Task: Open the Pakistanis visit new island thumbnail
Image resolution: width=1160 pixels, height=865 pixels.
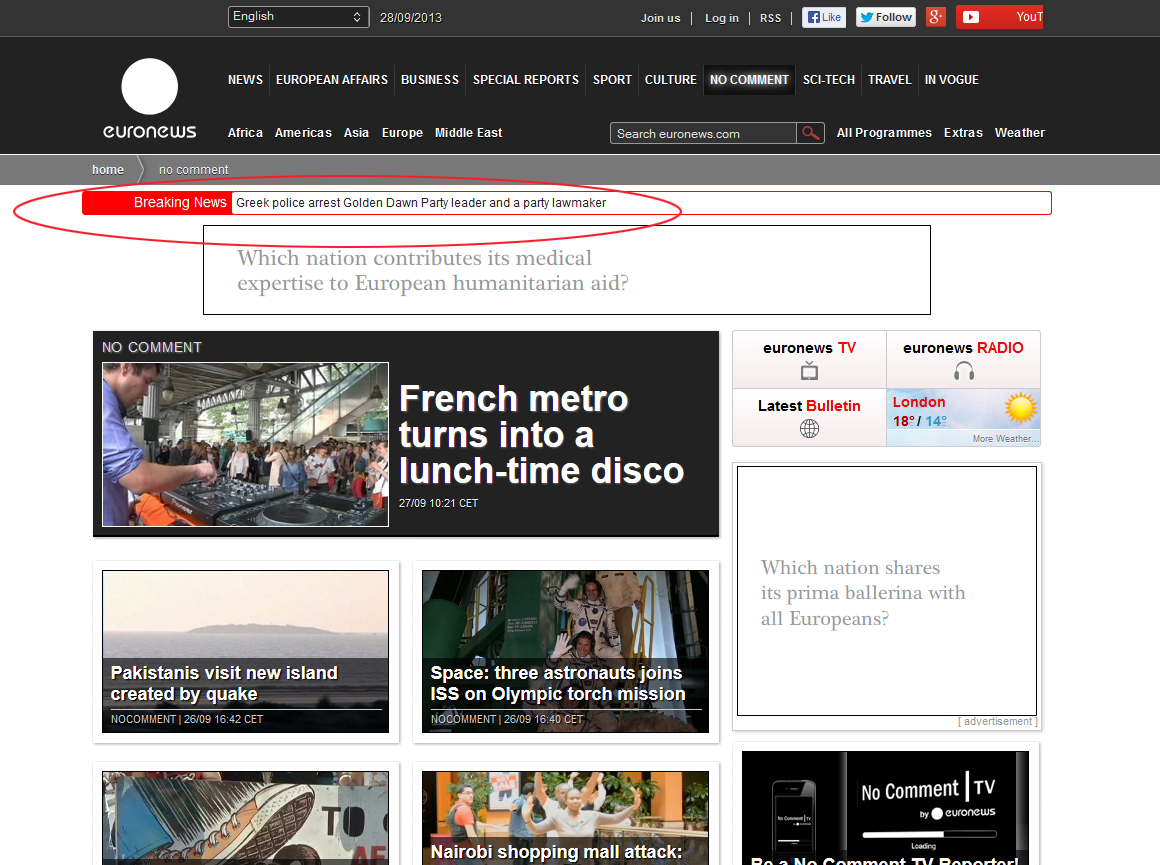Action: [245, 650]
